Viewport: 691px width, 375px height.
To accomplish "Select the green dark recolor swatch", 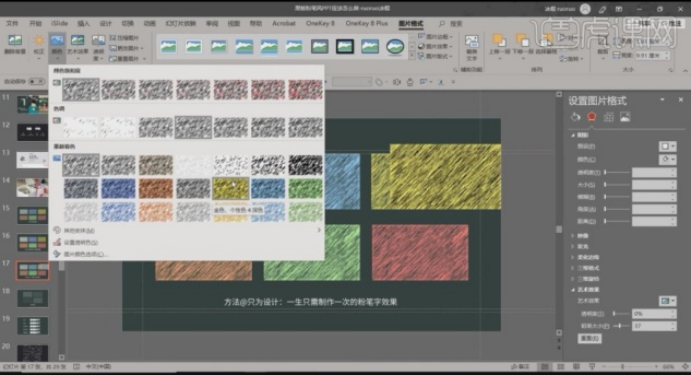I will click(x=305, y=189).
